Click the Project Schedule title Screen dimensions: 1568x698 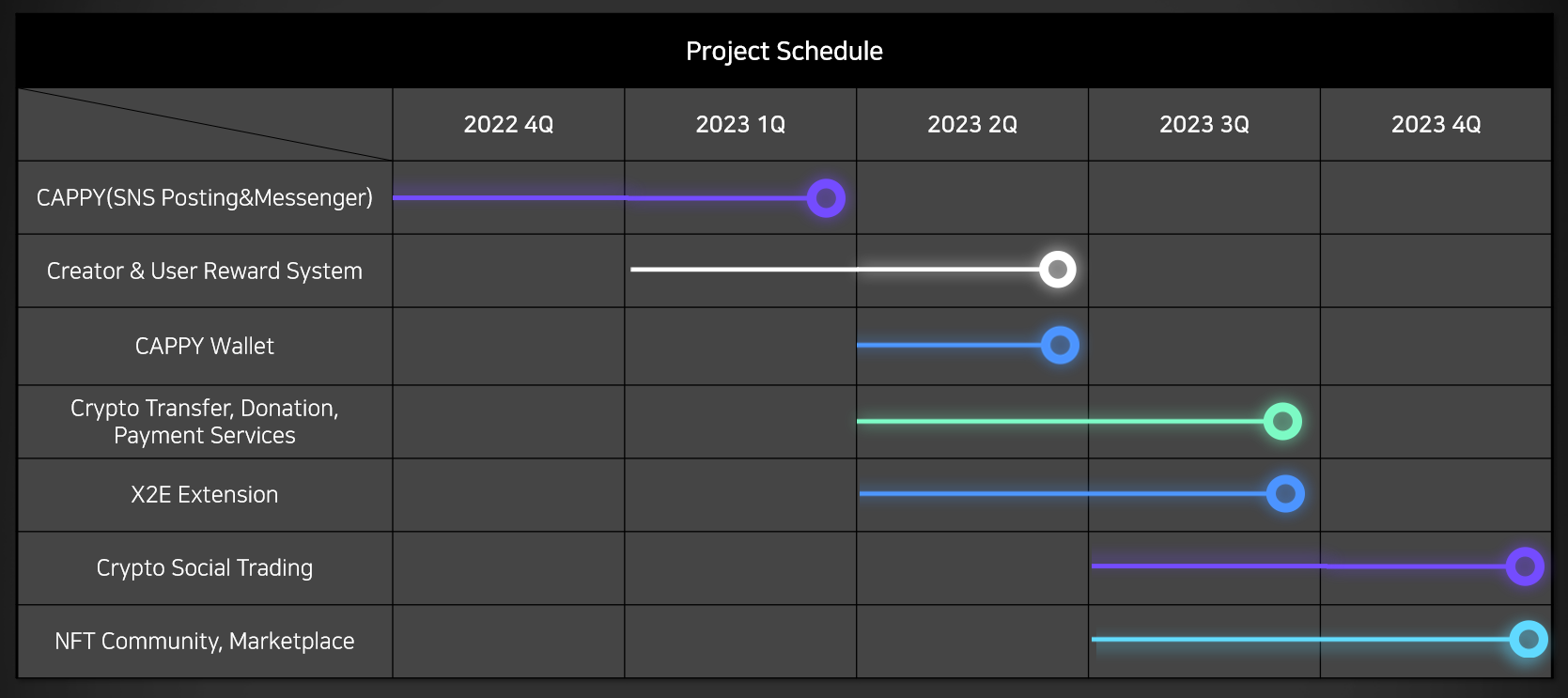coord(784,51)
